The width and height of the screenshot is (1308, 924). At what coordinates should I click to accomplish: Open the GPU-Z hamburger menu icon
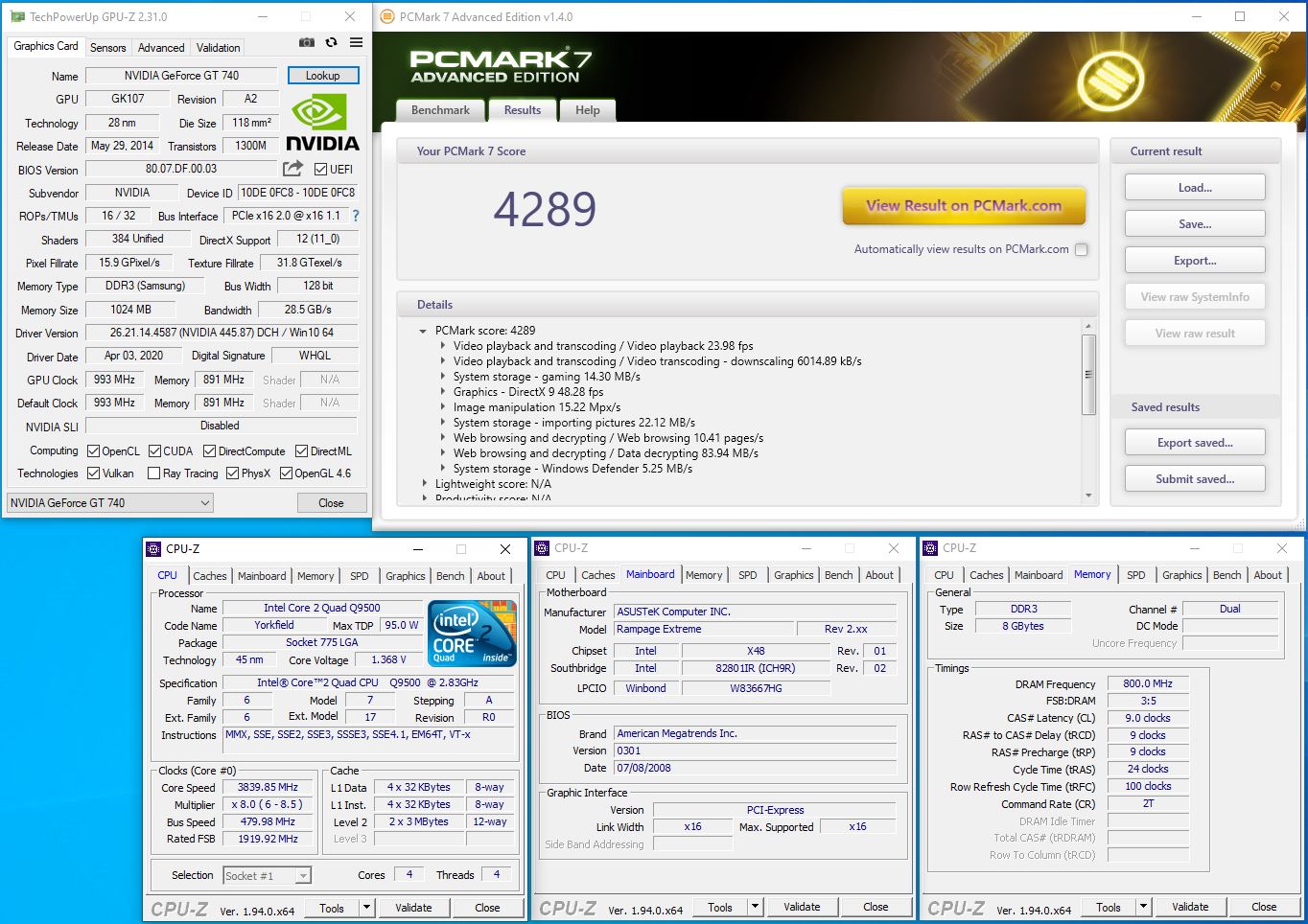356,42
